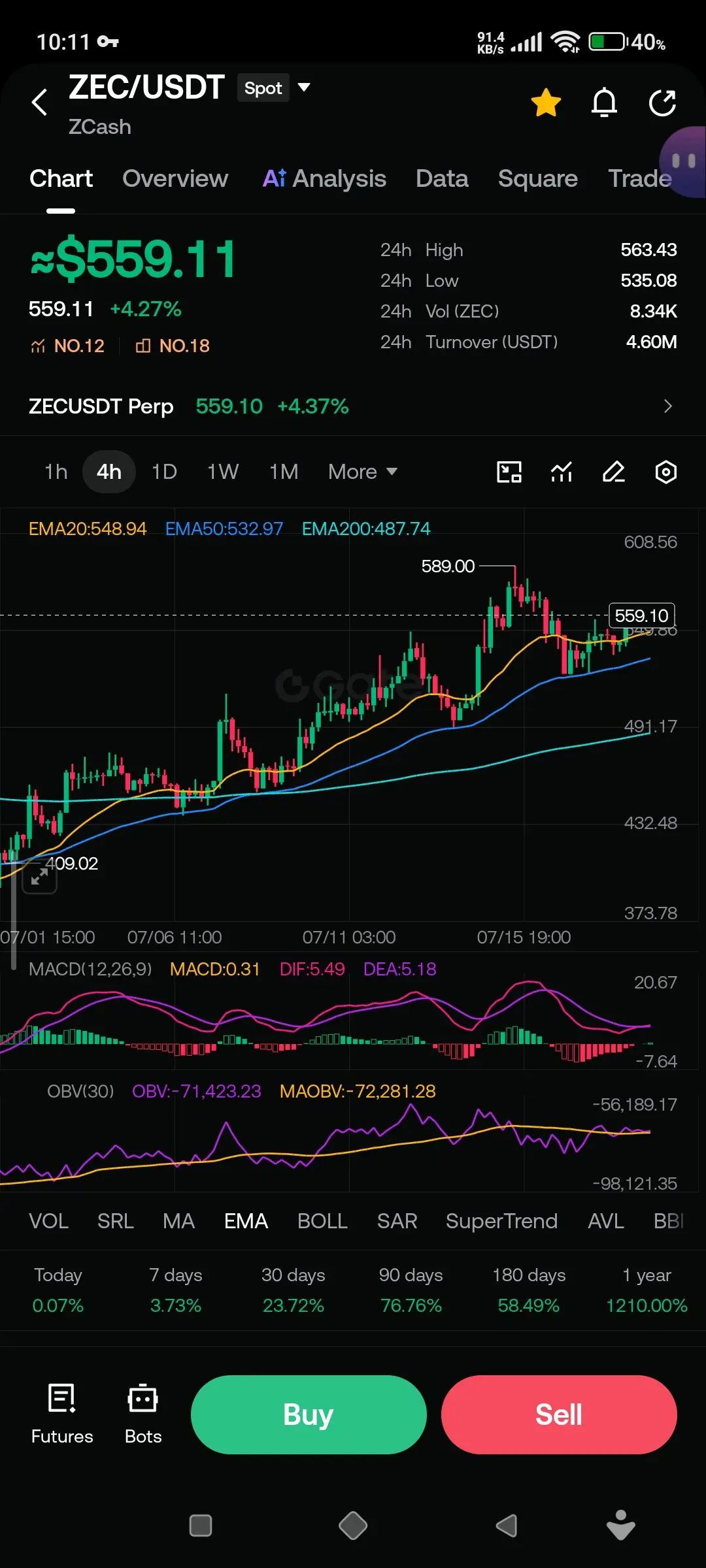
Task: Open the Bots shortcut icon
Action: [x=143, y=1414]
